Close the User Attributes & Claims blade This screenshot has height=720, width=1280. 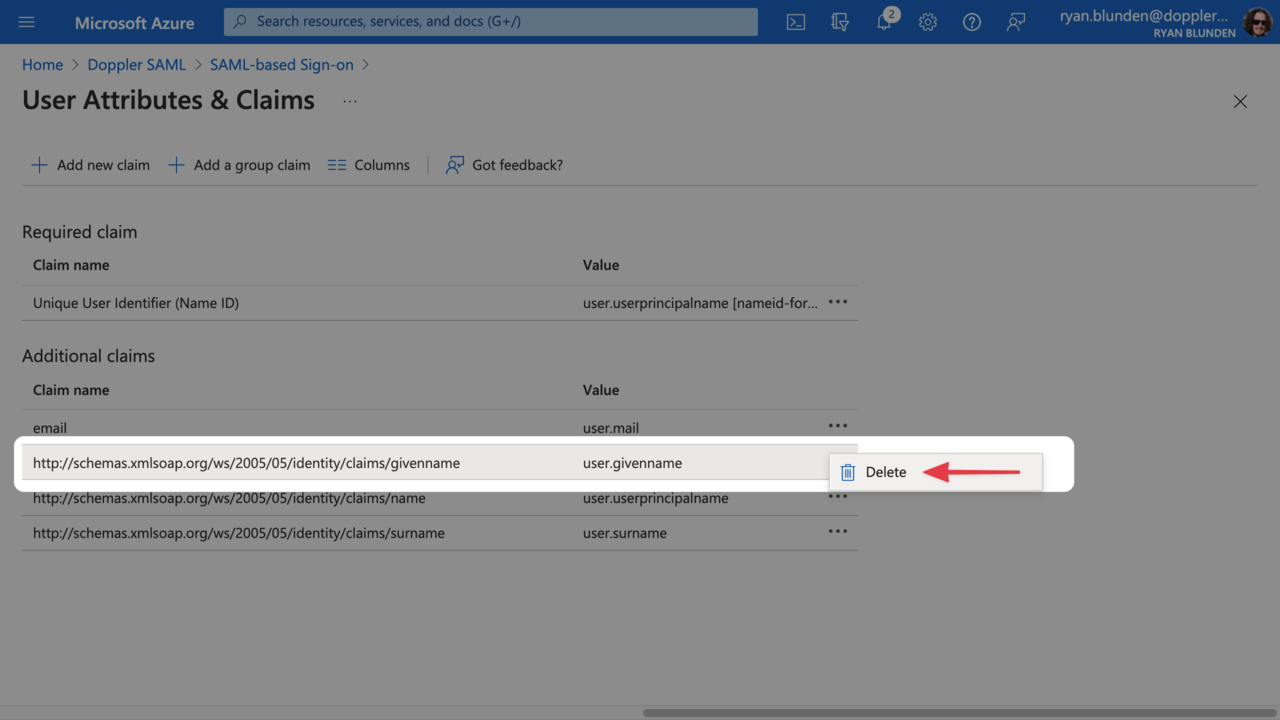(x=1240, y=101)
